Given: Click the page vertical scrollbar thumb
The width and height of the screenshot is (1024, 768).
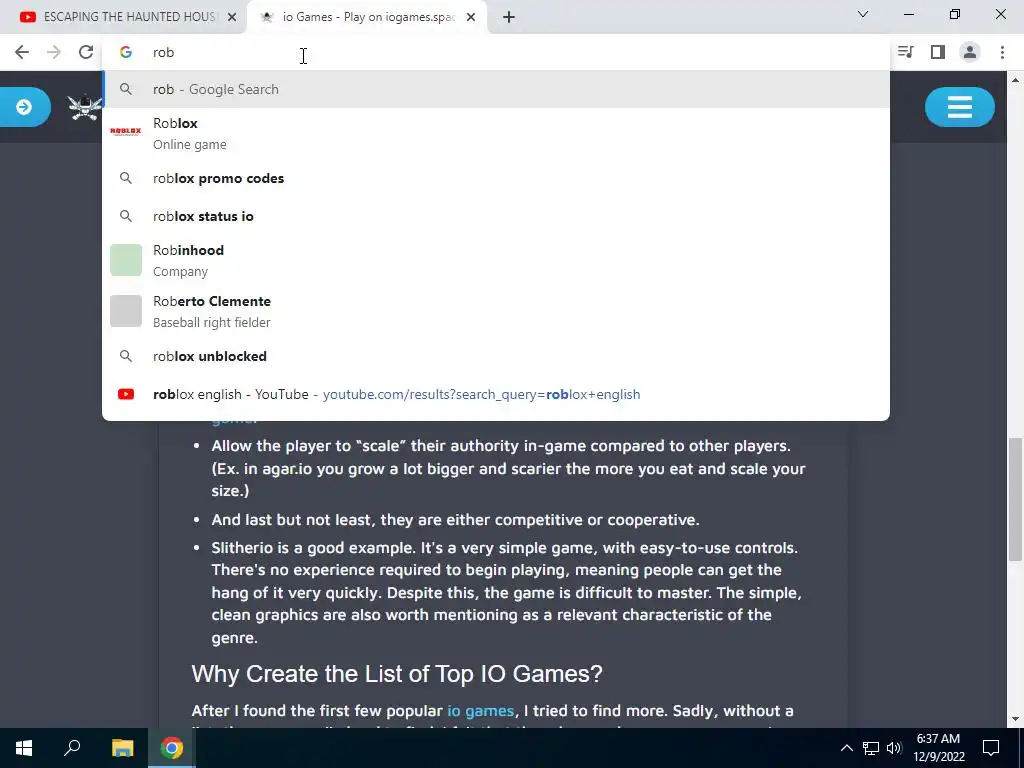Looking at the screenshot, I should point(1015,499).
